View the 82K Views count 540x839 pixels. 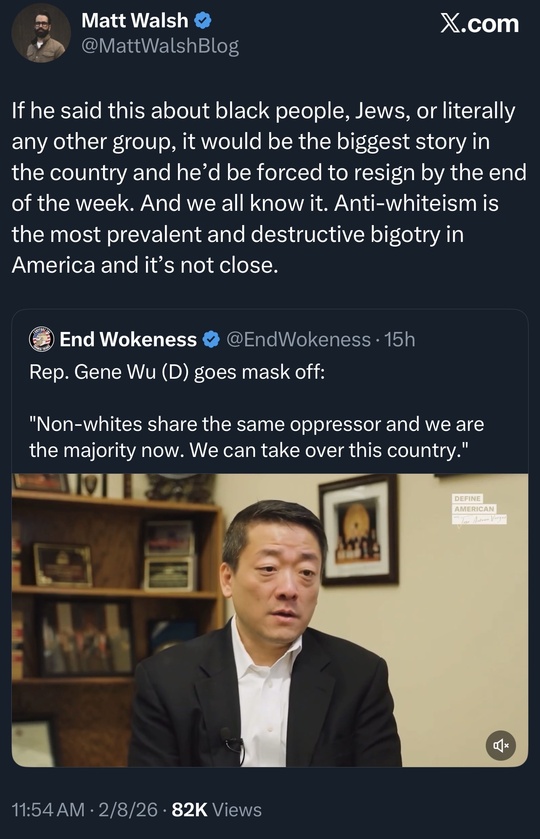[x=217, y=810]
